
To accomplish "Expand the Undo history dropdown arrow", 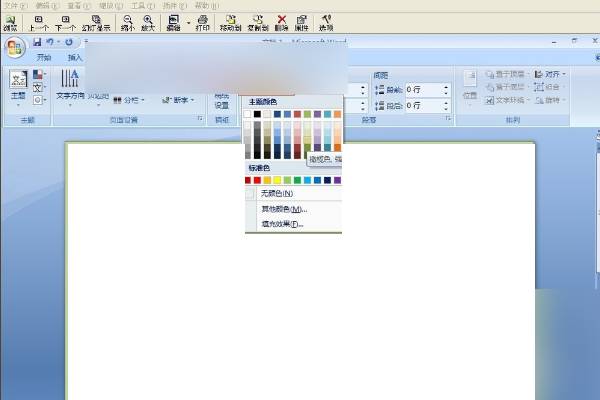I will (59, 42).
